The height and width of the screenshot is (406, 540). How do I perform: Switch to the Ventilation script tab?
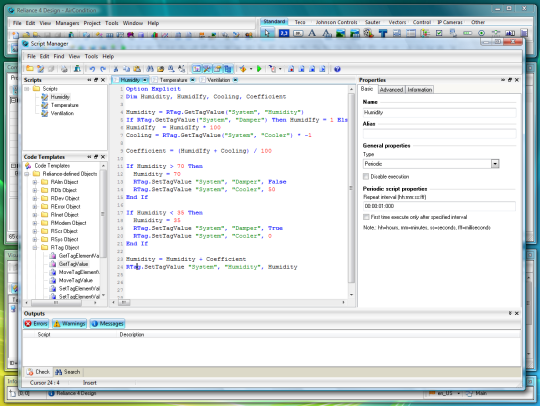219,80
